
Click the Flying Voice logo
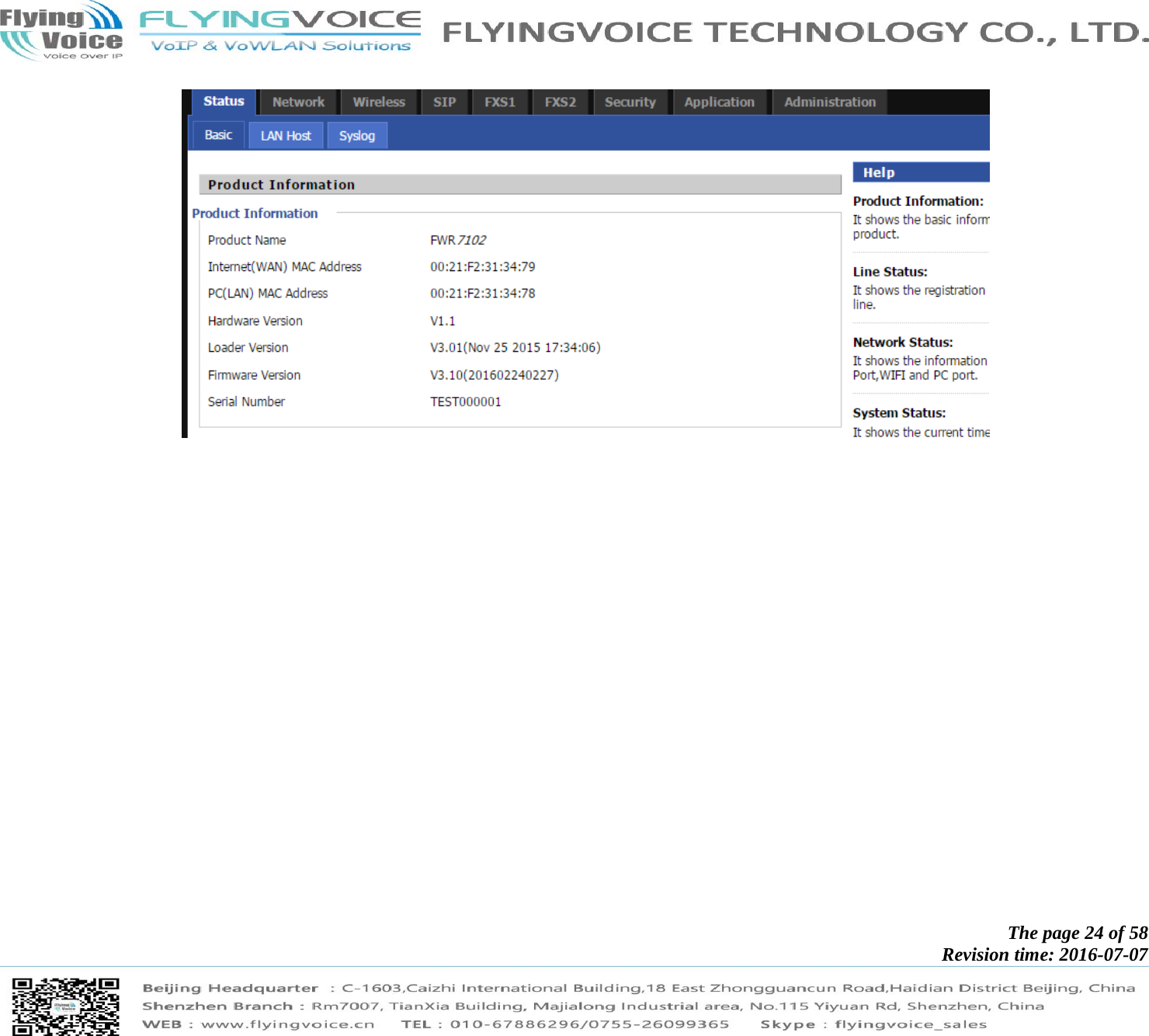point(61,31)
